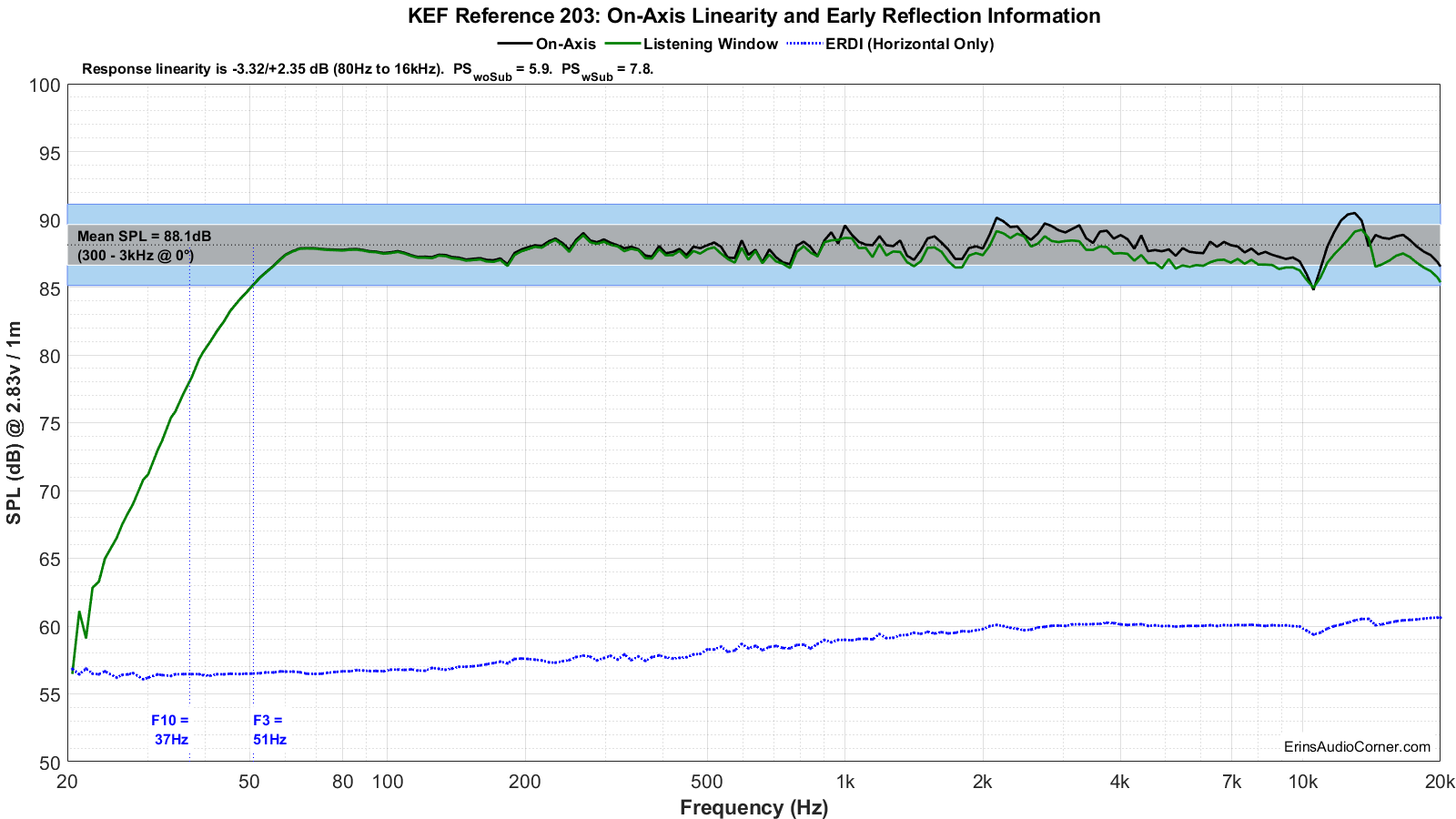Click the 2k frequency tick label

[982, 782]
